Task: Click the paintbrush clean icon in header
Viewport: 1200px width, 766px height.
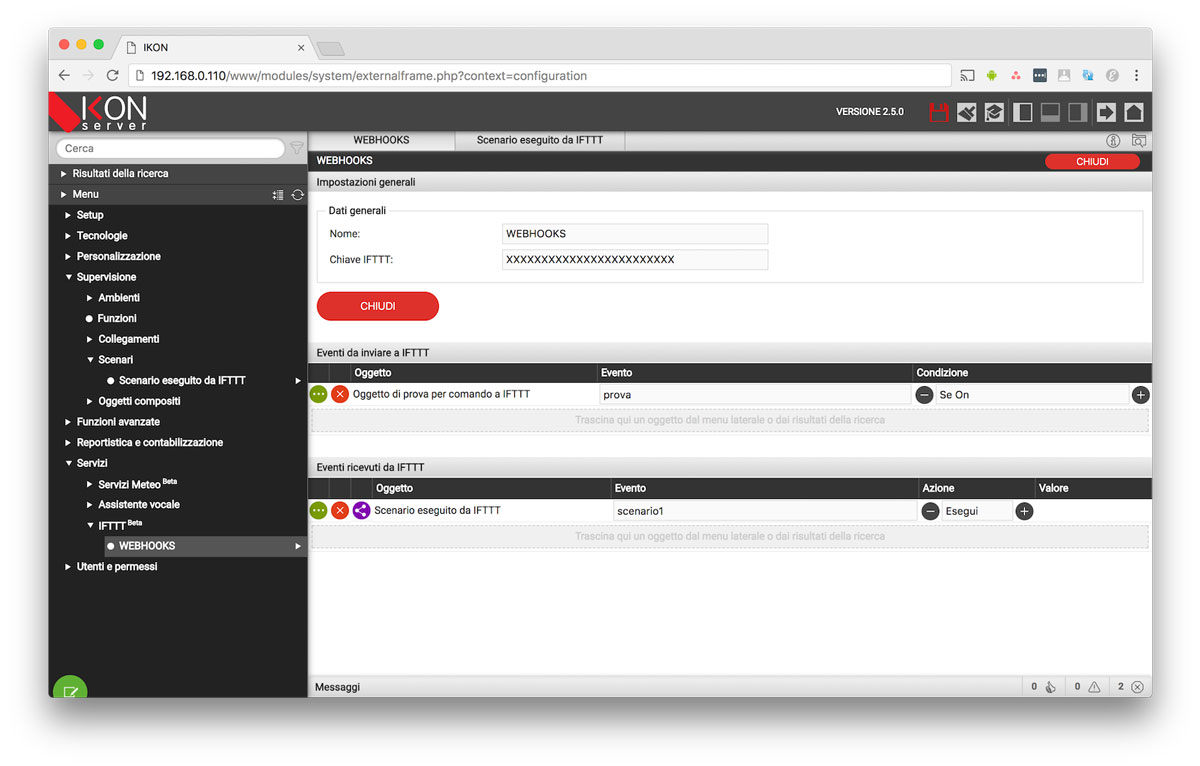Action: [x=966, y=112]
